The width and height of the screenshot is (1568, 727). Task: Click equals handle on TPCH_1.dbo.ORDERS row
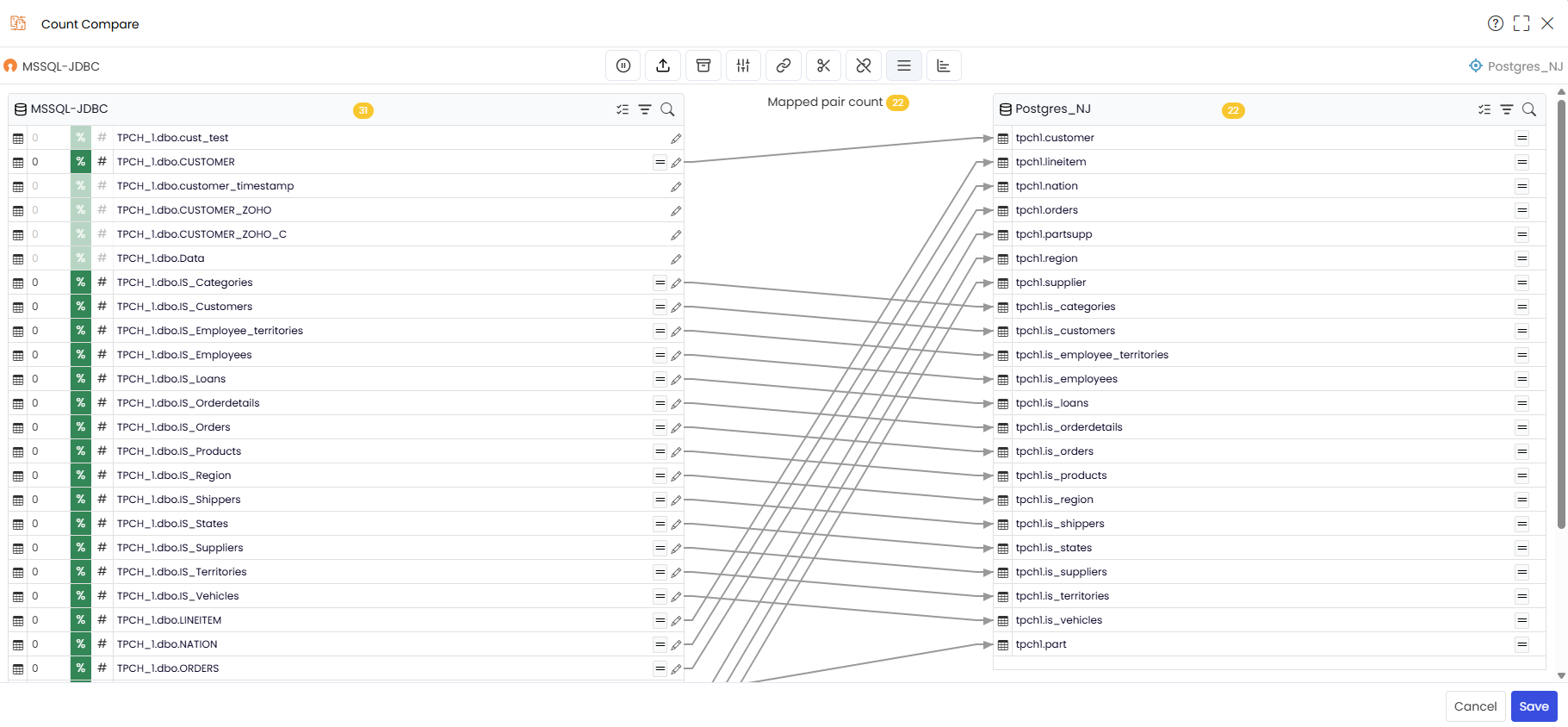pos(660,668)
